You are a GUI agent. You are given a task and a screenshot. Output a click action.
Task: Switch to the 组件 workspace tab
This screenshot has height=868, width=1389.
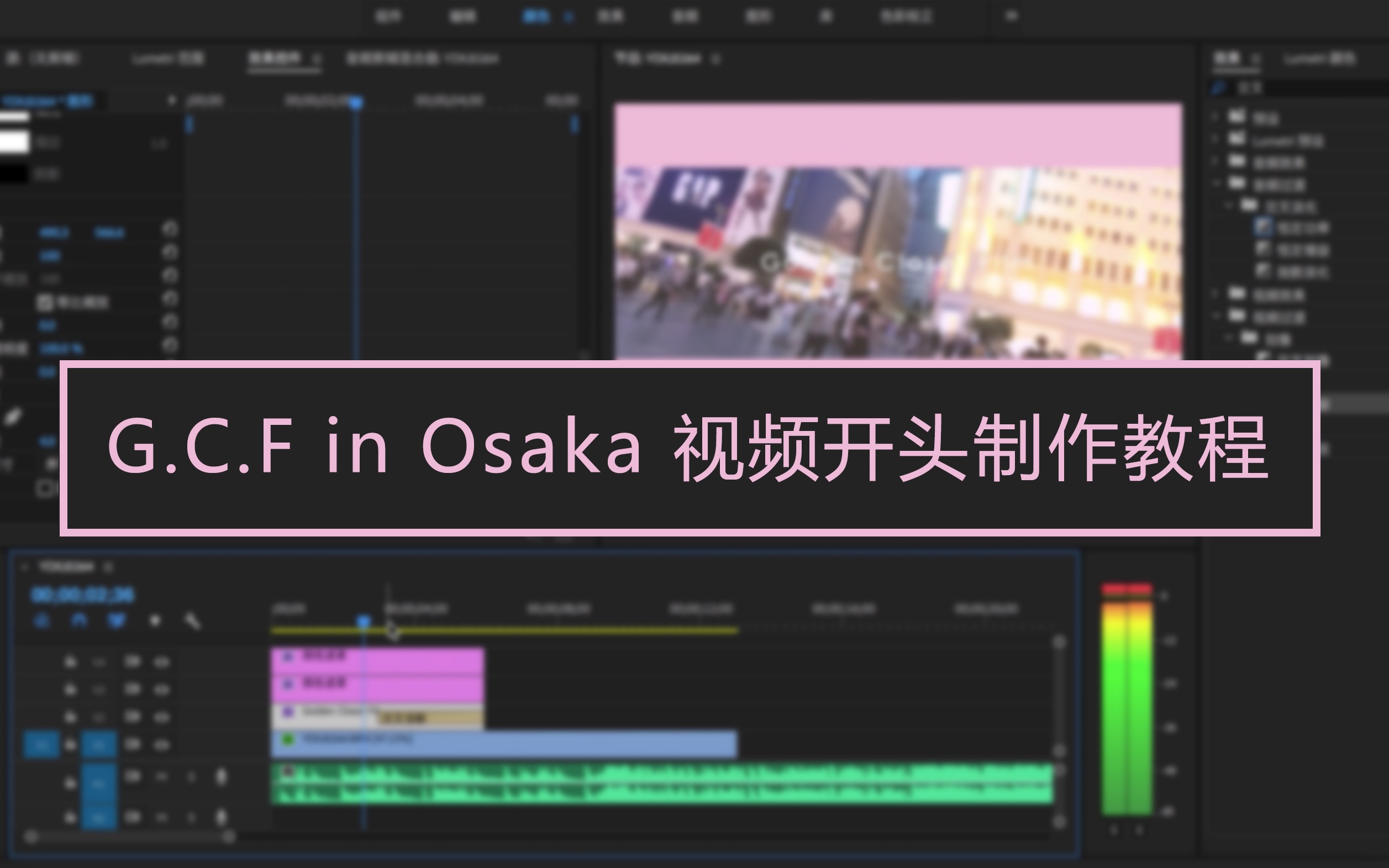[x=388, y=16]
